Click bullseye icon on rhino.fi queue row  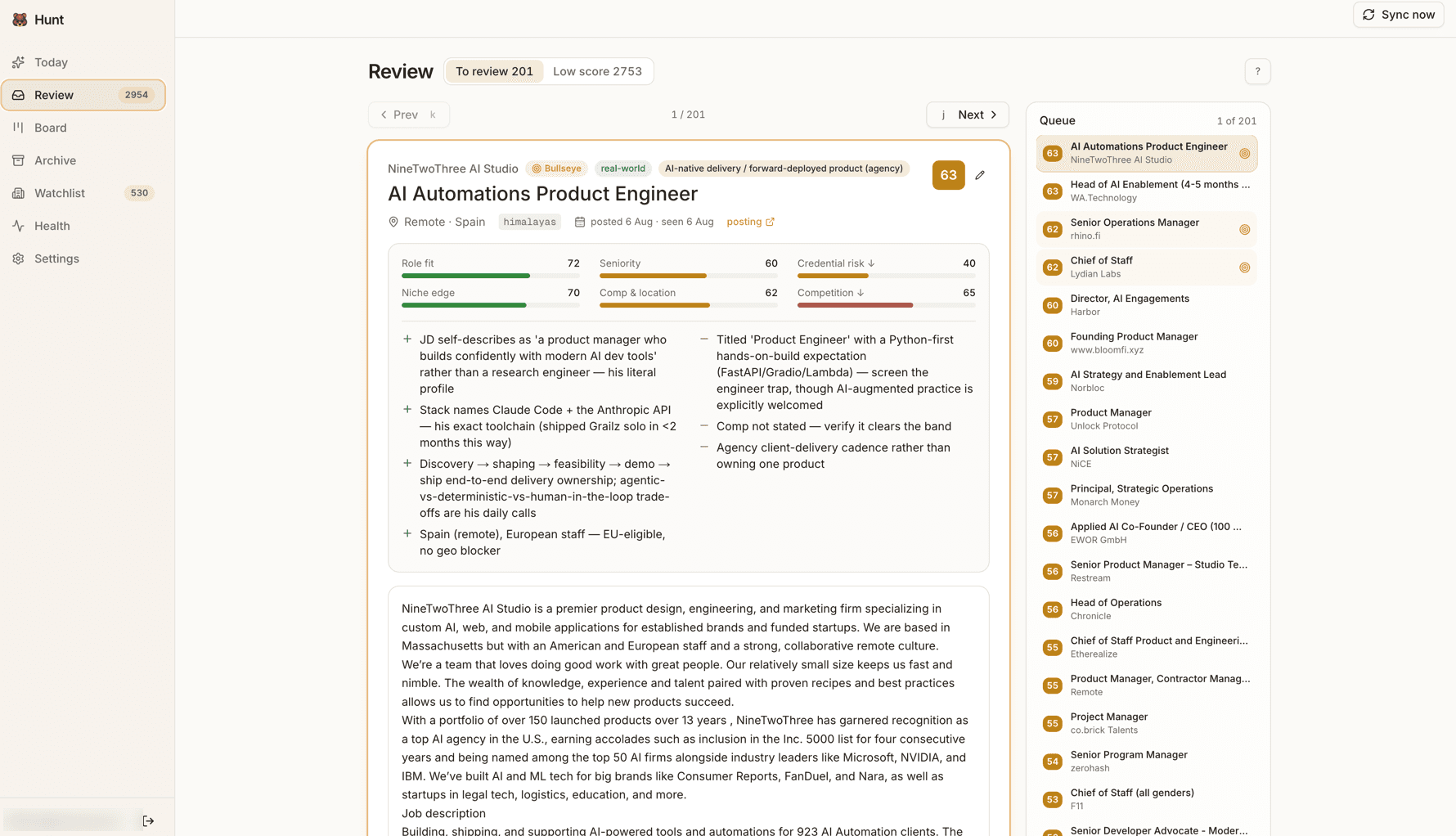click(1244, 230)
